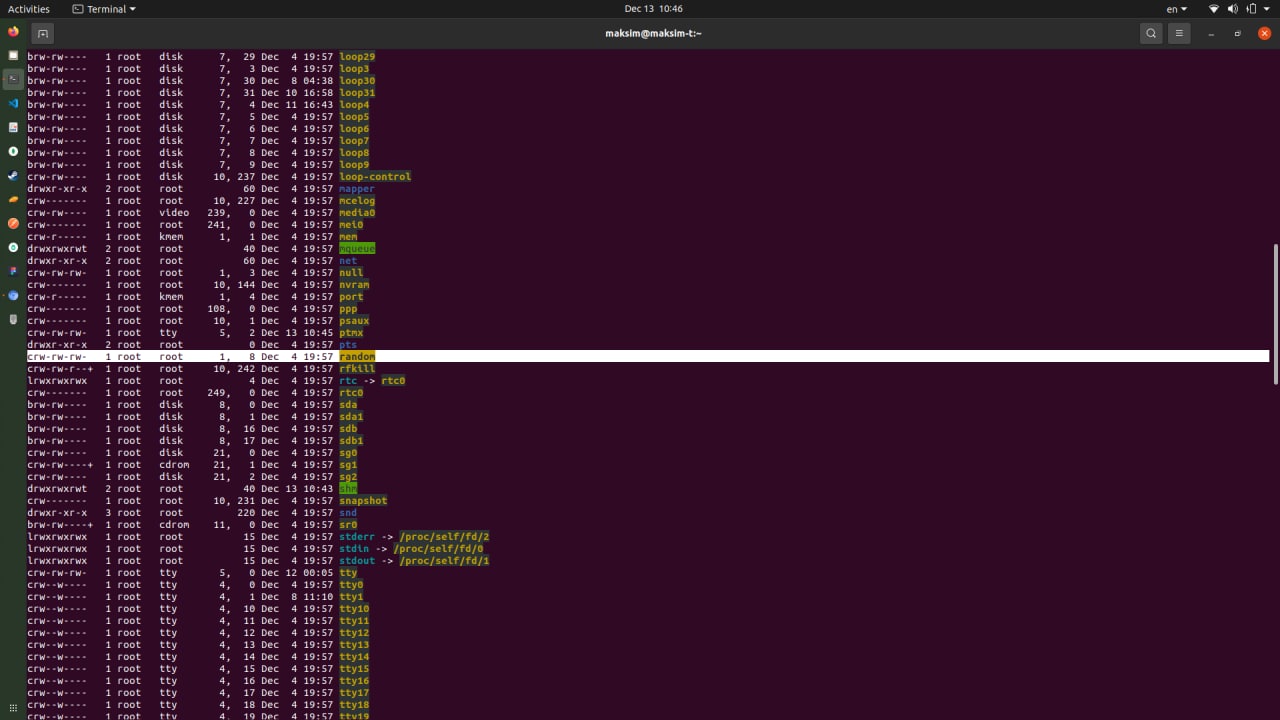This screenshot has width=1280, height=720.
Task: Click the "tty15" device name
Action: (x=354, y=669)
